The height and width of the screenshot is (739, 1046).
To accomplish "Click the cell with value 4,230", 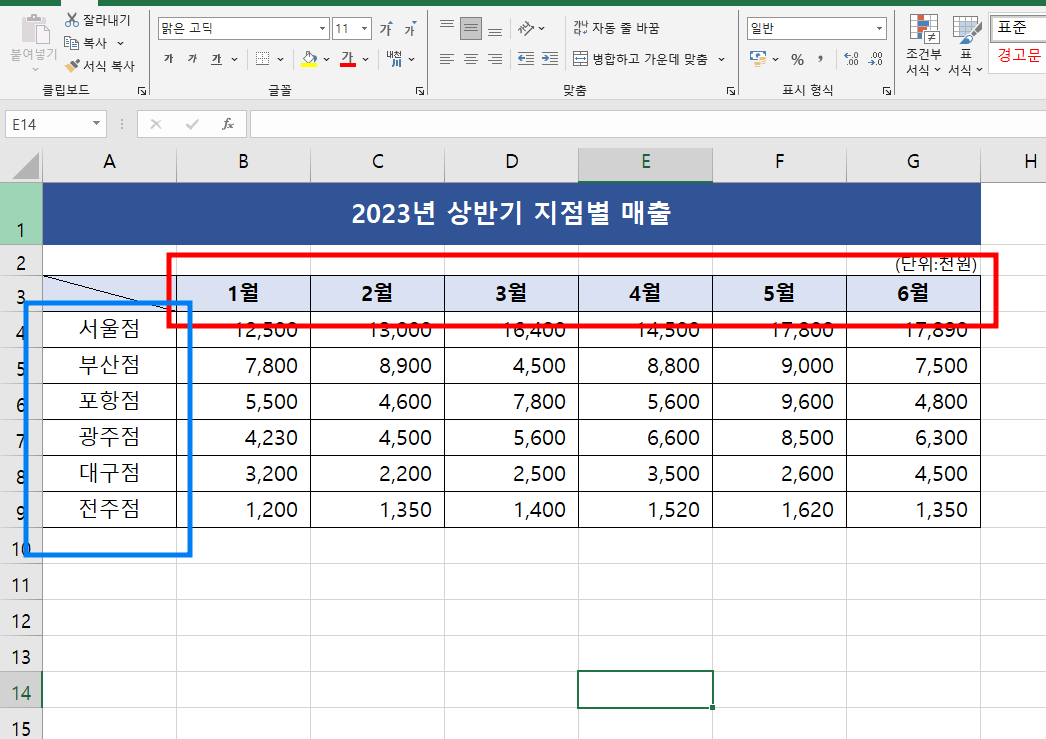I will (x=243, y=438).
